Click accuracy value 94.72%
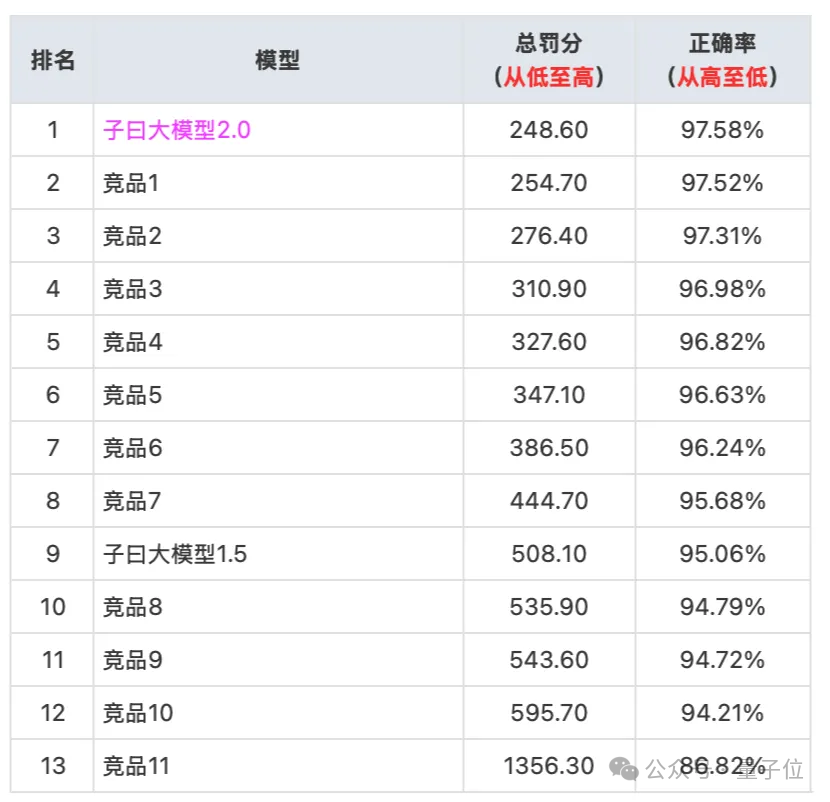The height and width of the screenshot is (802, 830). (723, 660)
